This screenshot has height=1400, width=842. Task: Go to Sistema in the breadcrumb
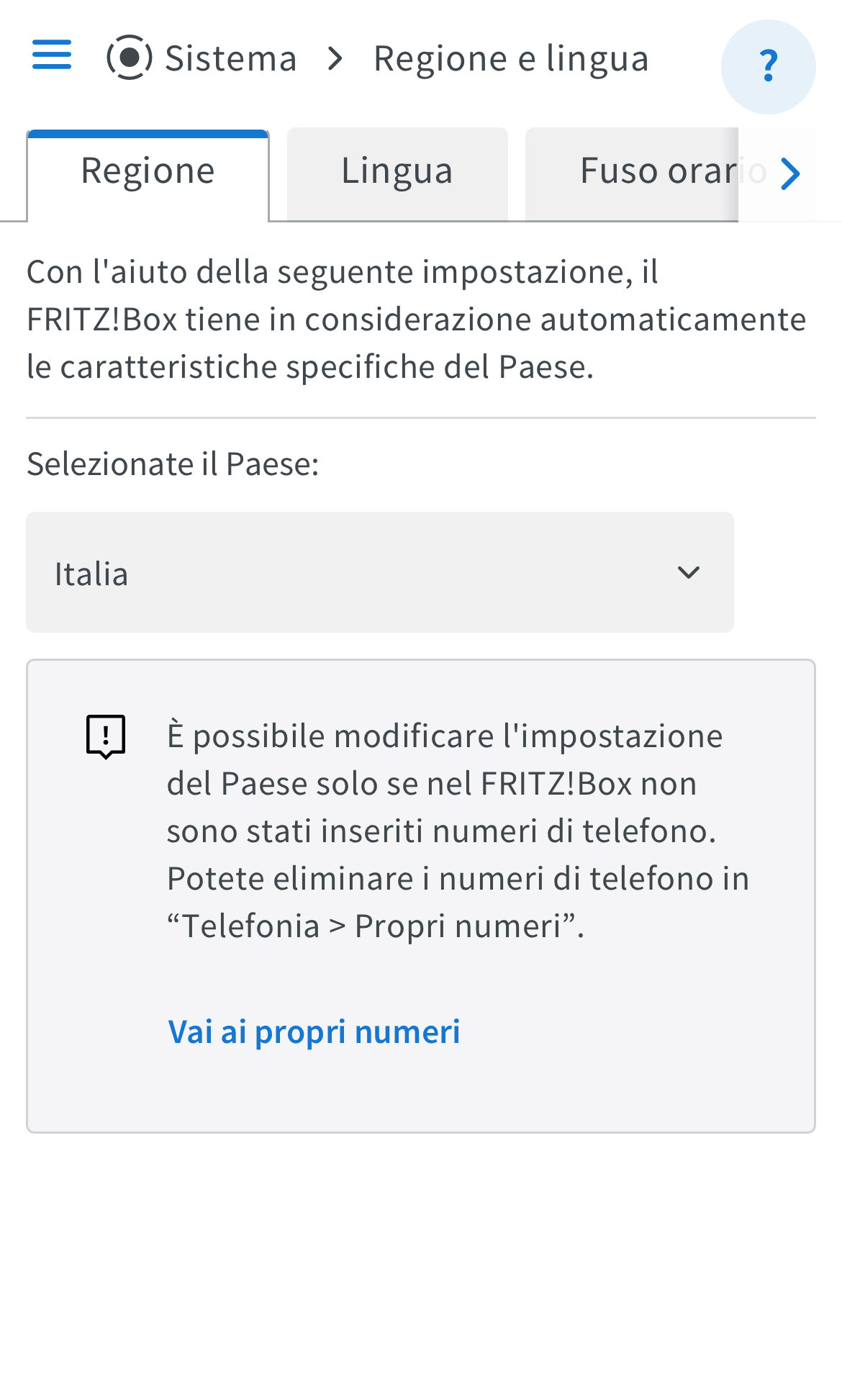230,58
